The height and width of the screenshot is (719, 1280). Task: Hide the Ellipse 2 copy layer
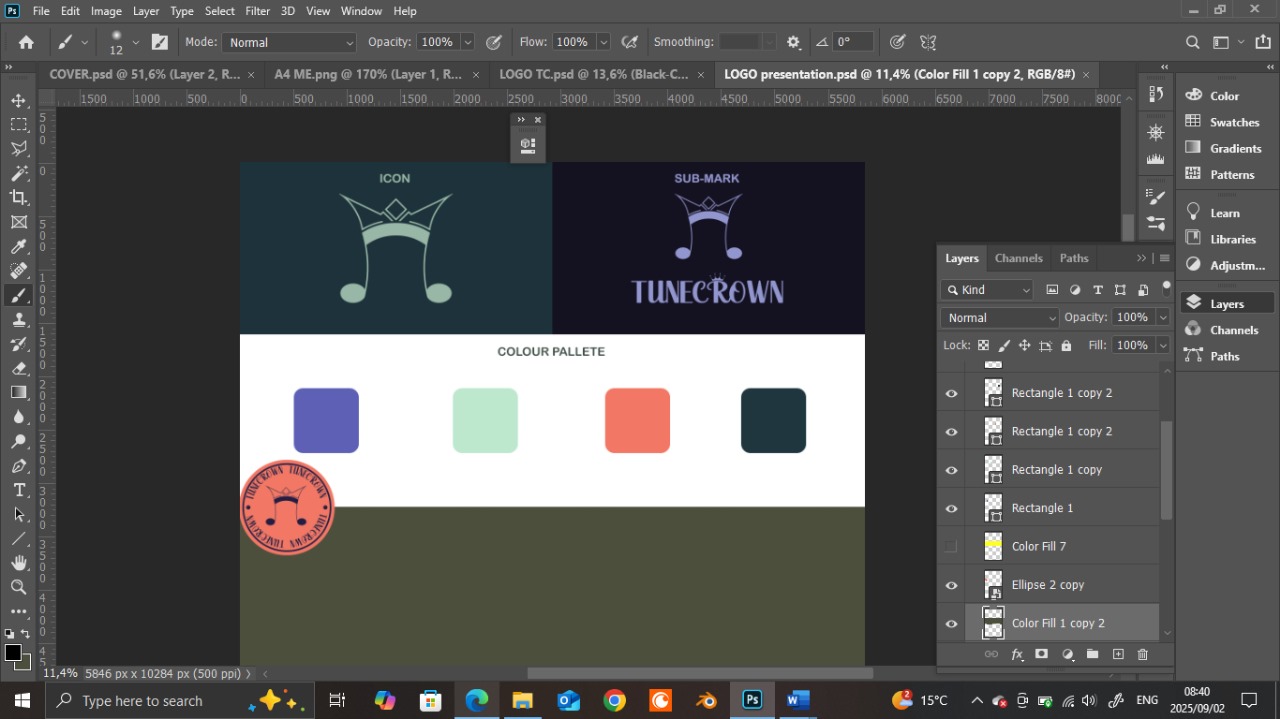coord(951,585)
